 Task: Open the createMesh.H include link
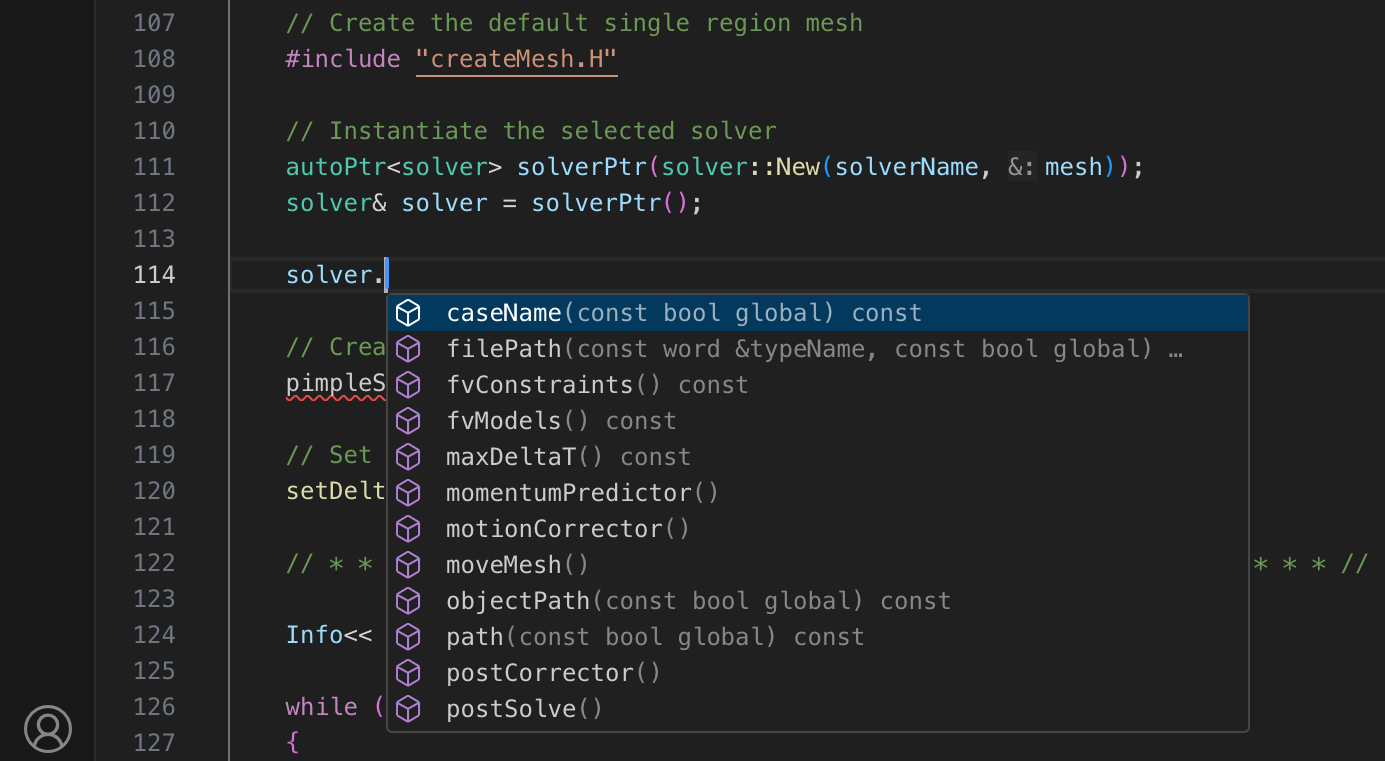tap(516, 58)
